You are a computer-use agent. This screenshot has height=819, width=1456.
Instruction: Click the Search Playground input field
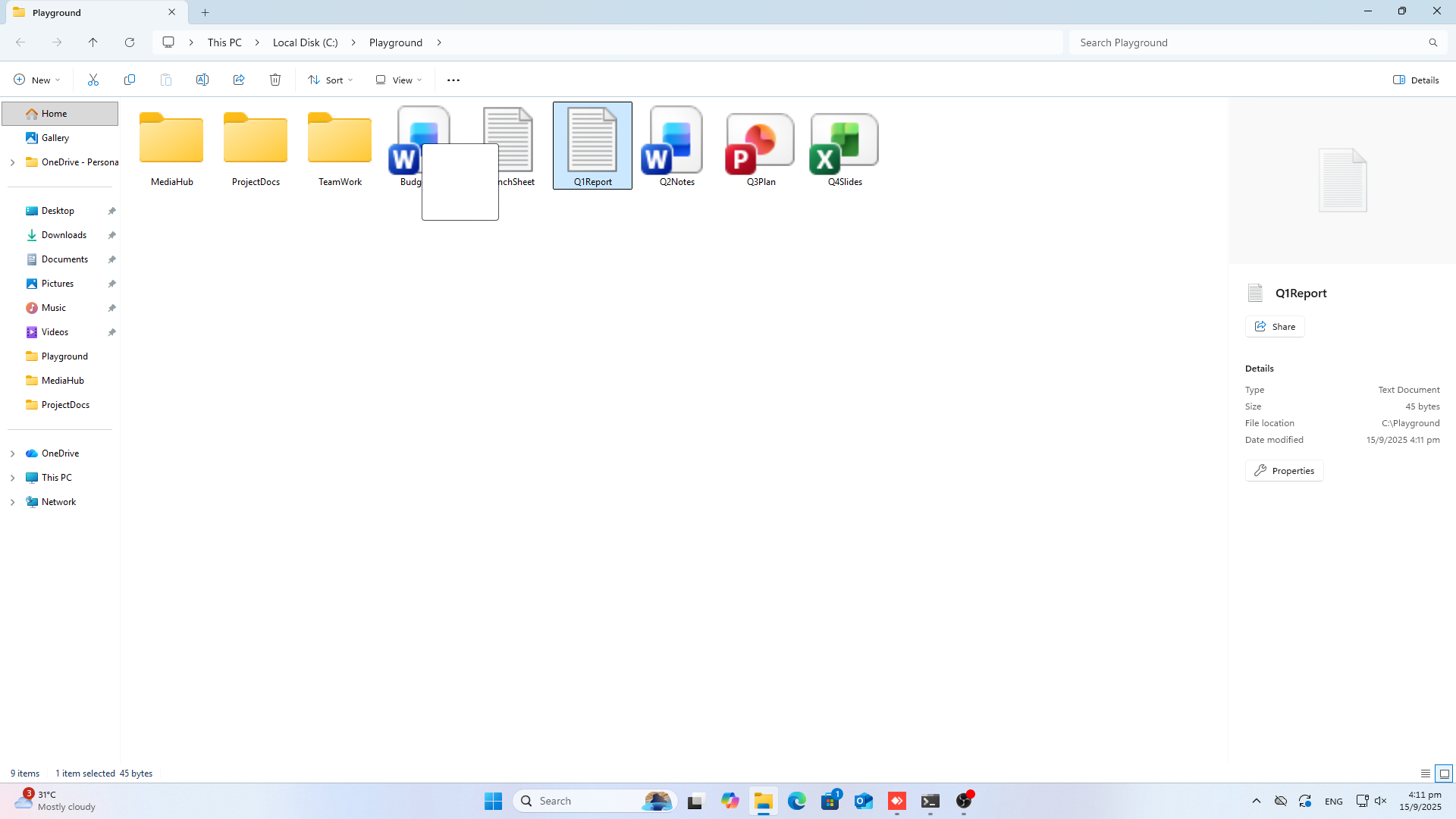point(1247,42)
